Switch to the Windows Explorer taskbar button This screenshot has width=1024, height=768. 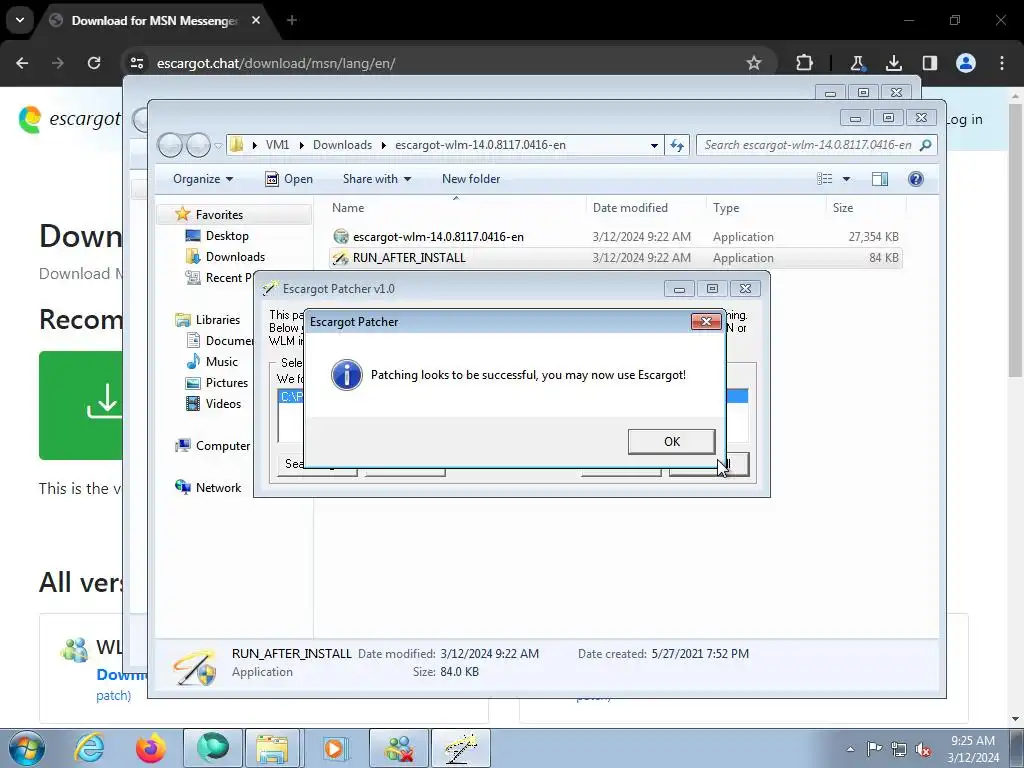pos(273,748)
